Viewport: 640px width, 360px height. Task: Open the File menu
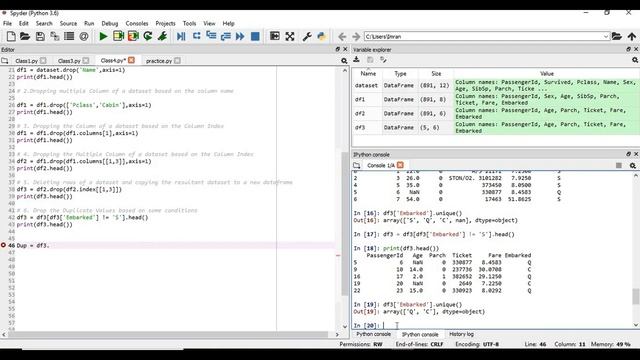click(7, 23)
